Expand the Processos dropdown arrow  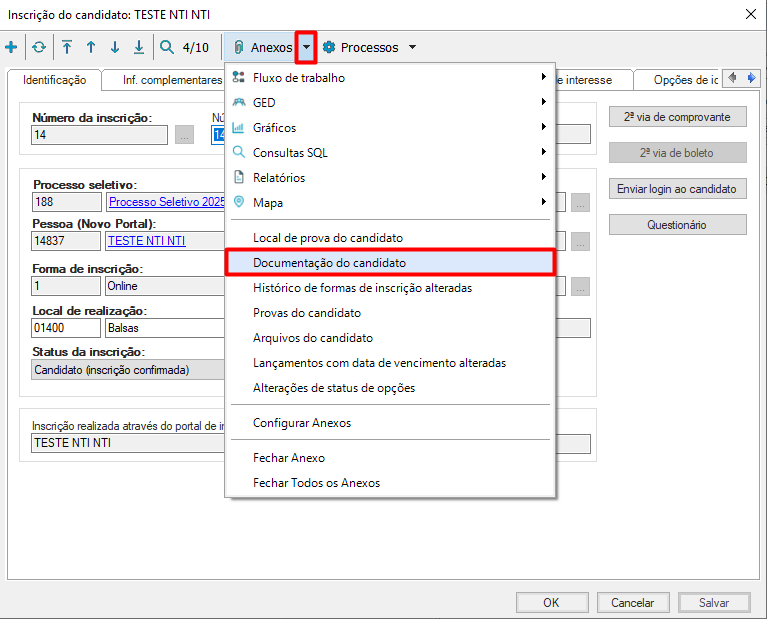[412, 47]
